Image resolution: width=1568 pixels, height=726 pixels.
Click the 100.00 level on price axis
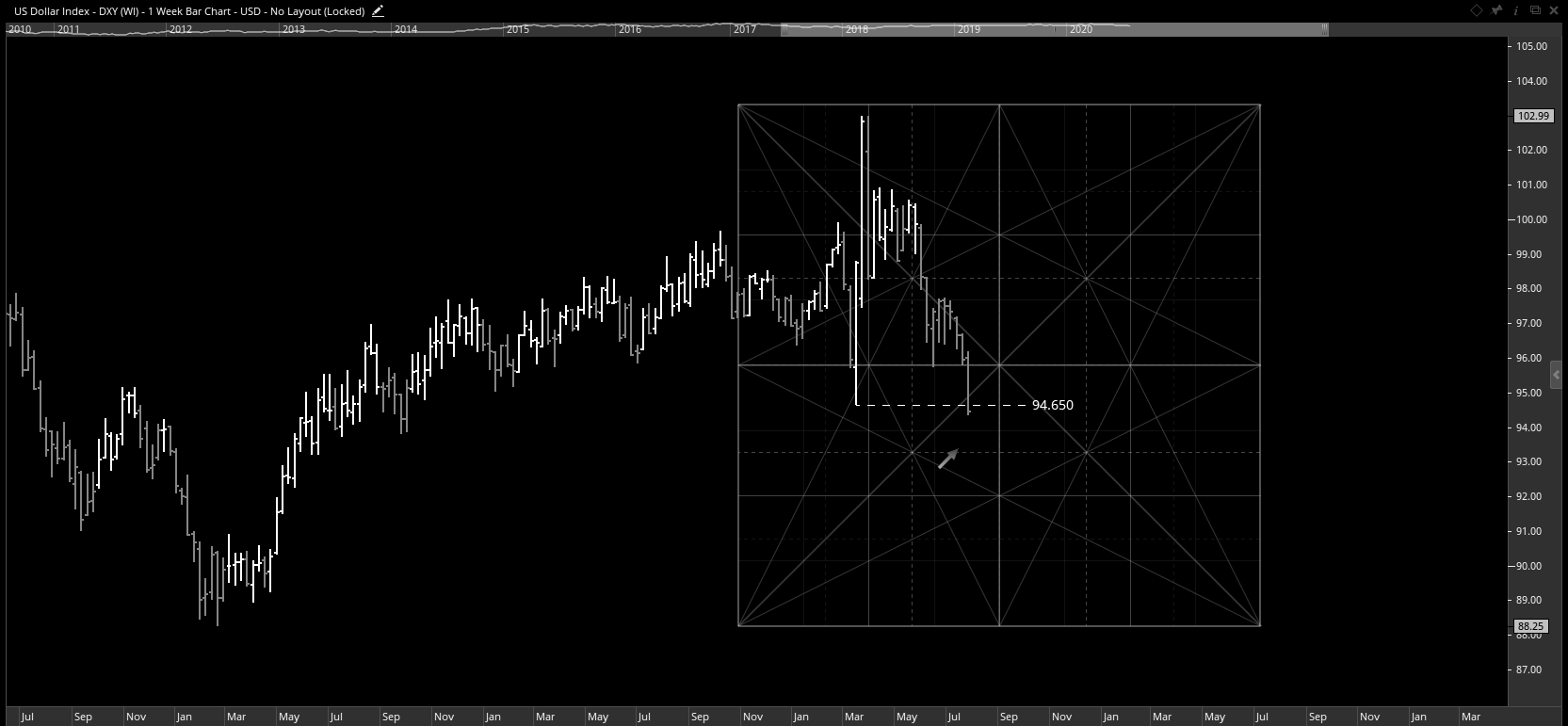pos(1530,219)
